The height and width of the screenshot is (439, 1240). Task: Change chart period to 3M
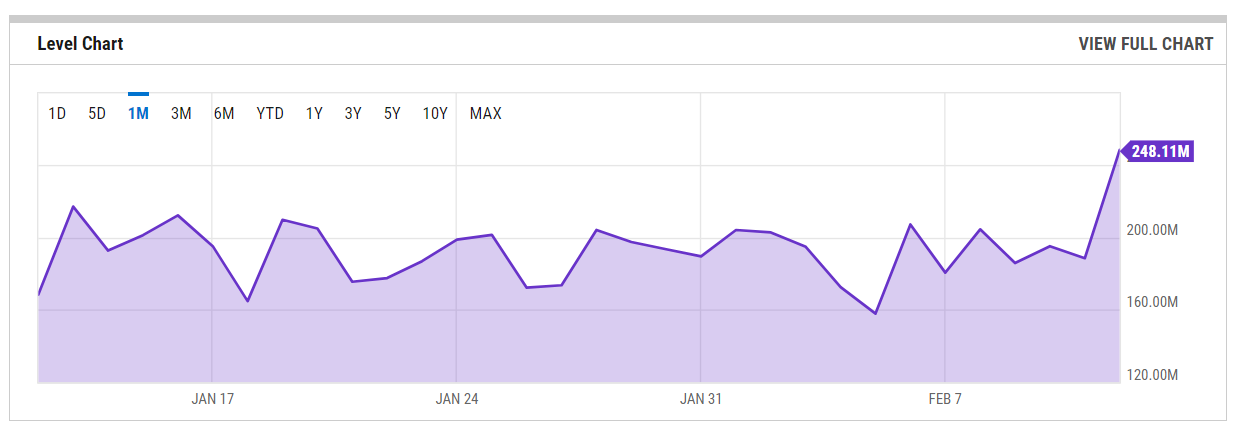pyautogui.click(x=181, y=114)
